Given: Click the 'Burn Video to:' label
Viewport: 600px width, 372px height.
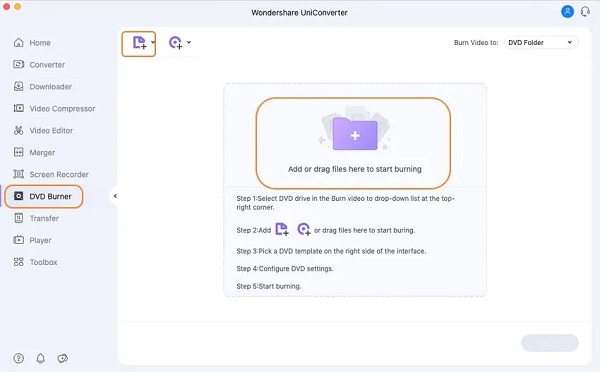Looking at the screenshot, I should coord(476,42).
